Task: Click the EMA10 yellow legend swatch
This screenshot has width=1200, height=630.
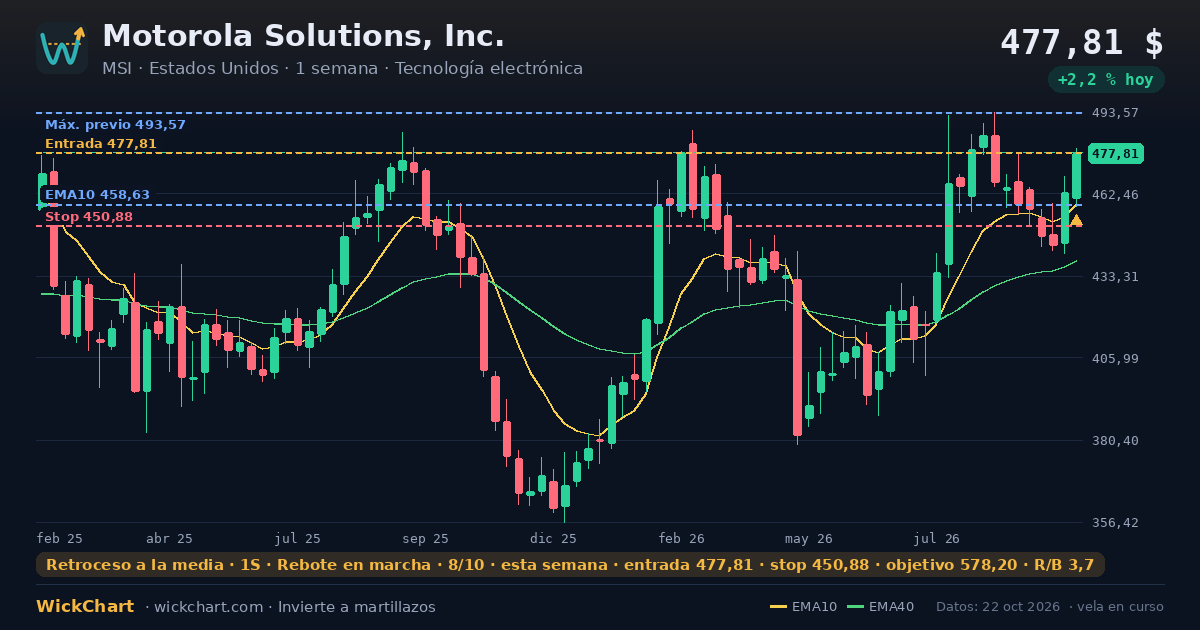Action: (x=778, y=607)
